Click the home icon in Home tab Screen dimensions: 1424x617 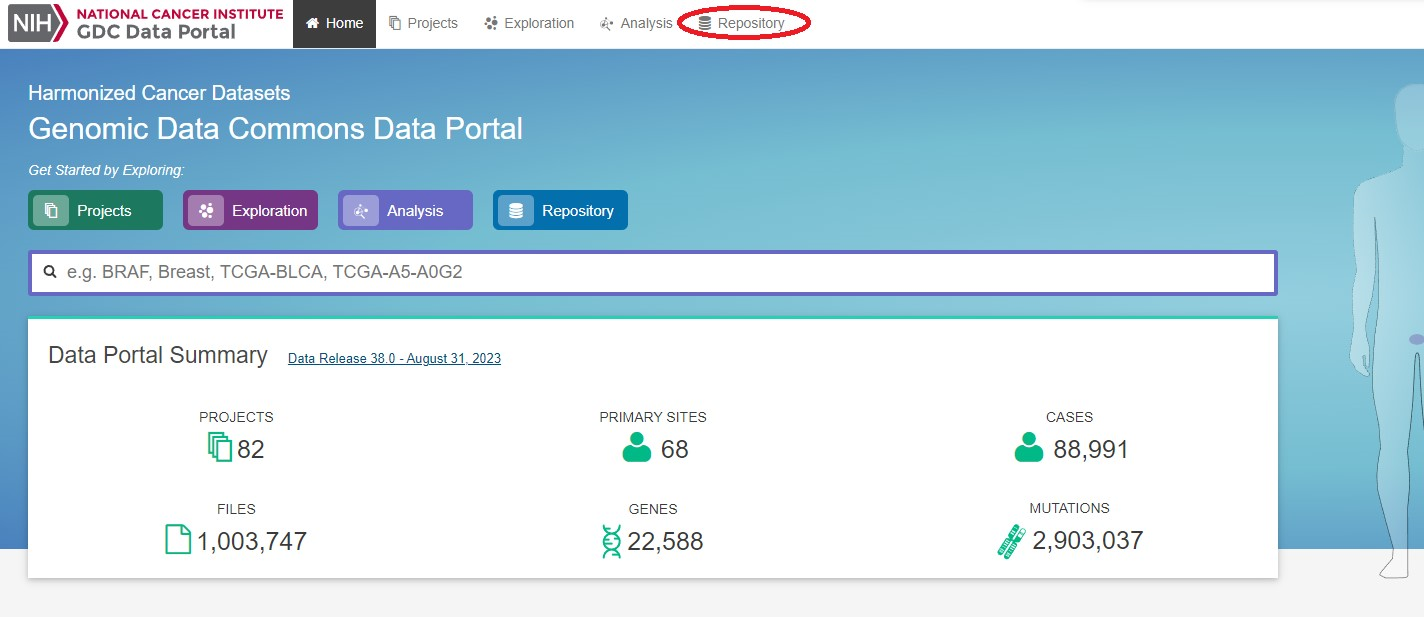[313, 23]
